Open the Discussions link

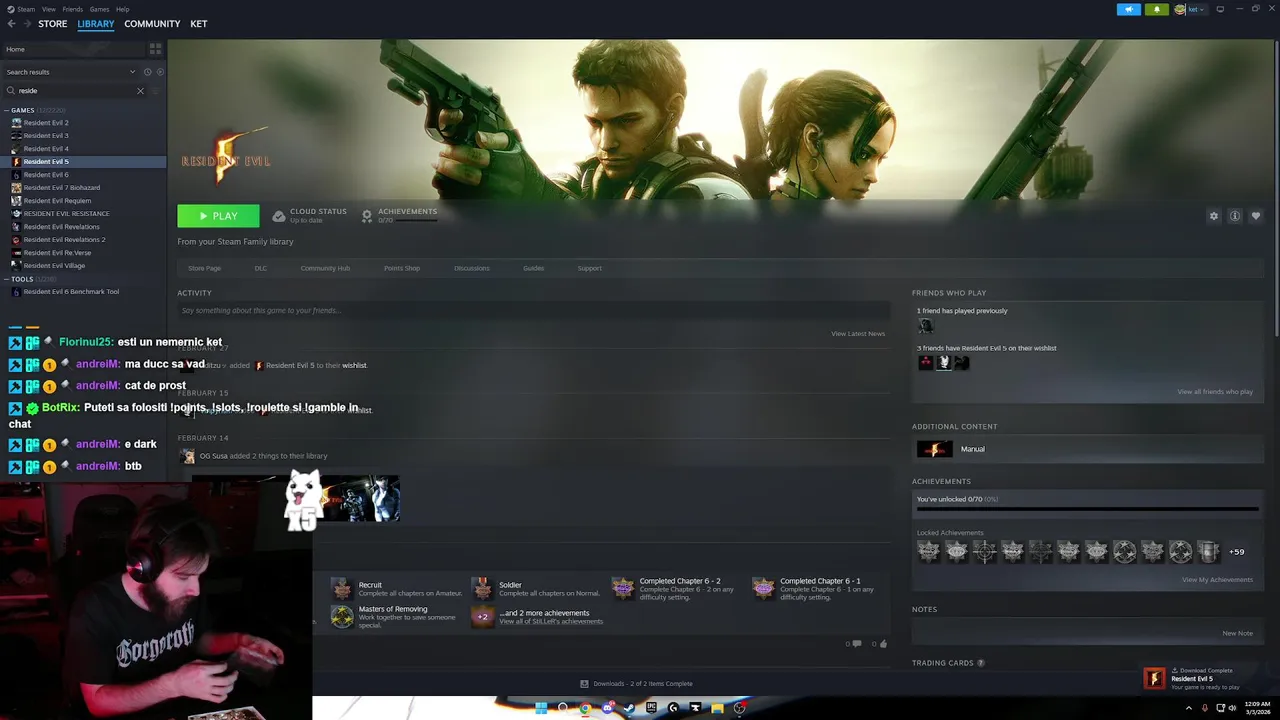(472, 268)
